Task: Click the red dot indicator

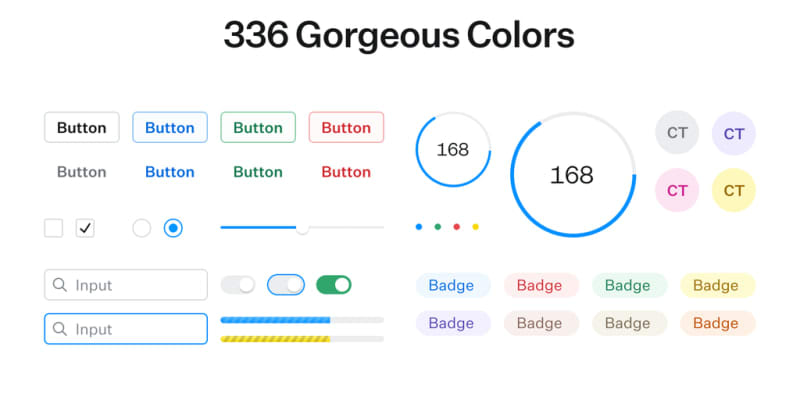Action: pos(456,227)
